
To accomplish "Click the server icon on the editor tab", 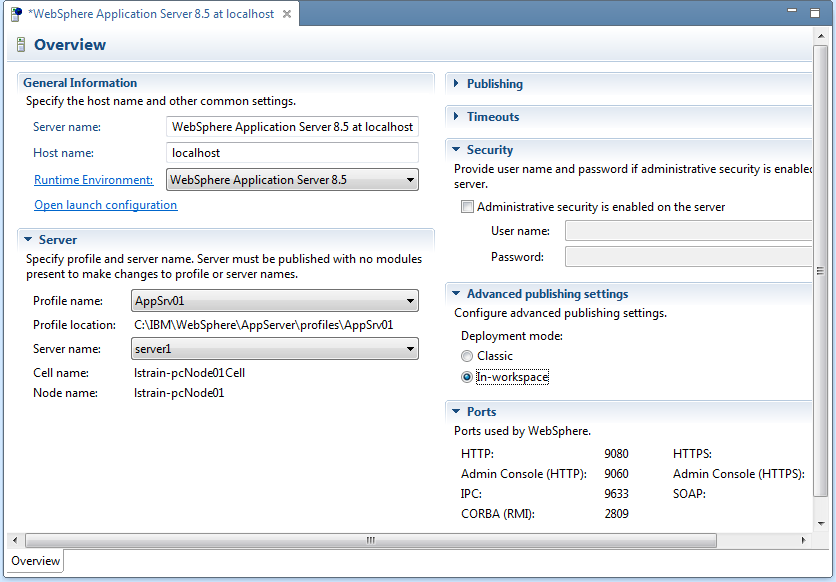I will [16, 14].
